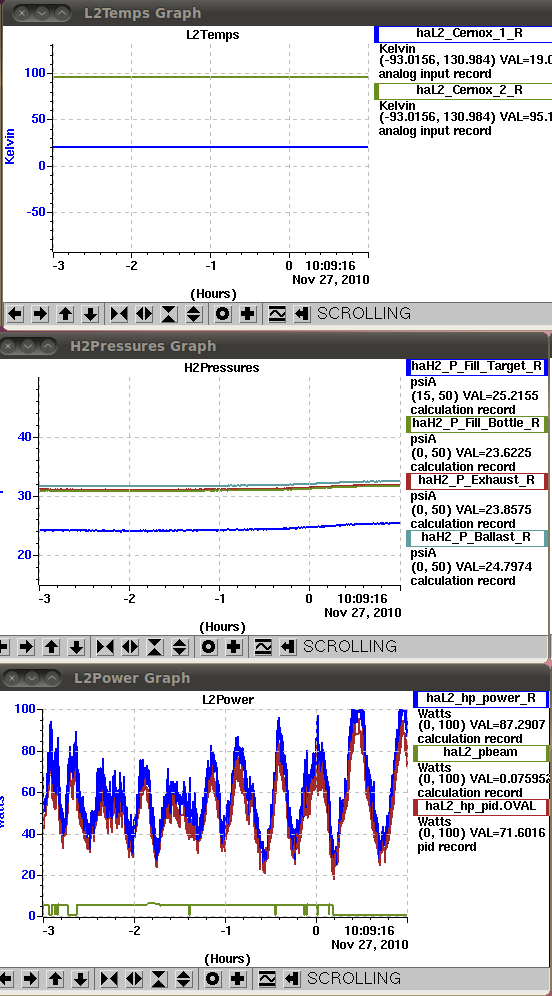Image resolution: width=552 pixels, height=996 pixels.
Task: Click the Kelvin y-axis label in L2Temps
Action: pos(10,146)
